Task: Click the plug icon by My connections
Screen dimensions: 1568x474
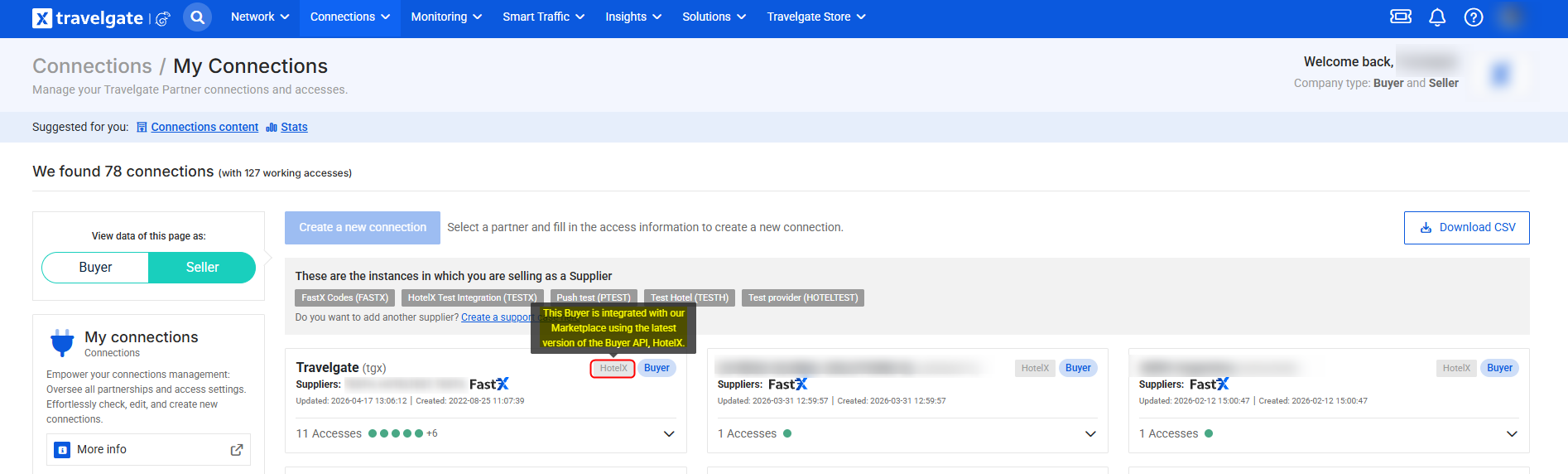Action: (62, 342)
